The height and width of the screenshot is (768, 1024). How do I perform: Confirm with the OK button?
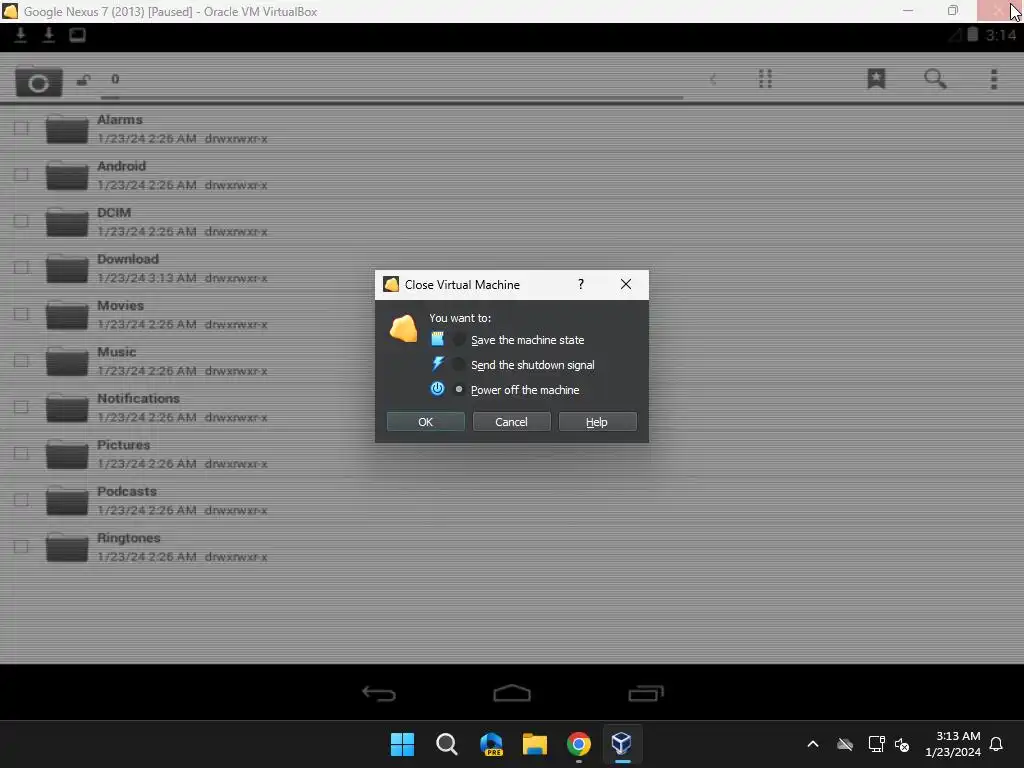pyautogui.click(x=425, y=422)
